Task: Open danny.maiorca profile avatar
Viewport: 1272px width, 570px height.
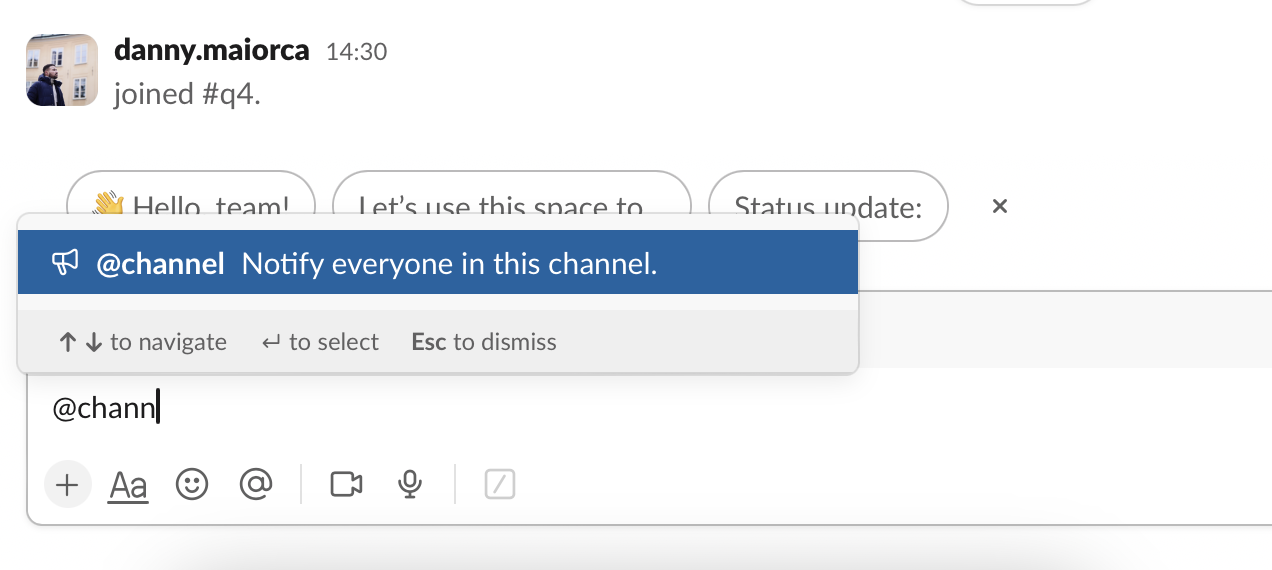Action: coord(62,70)
